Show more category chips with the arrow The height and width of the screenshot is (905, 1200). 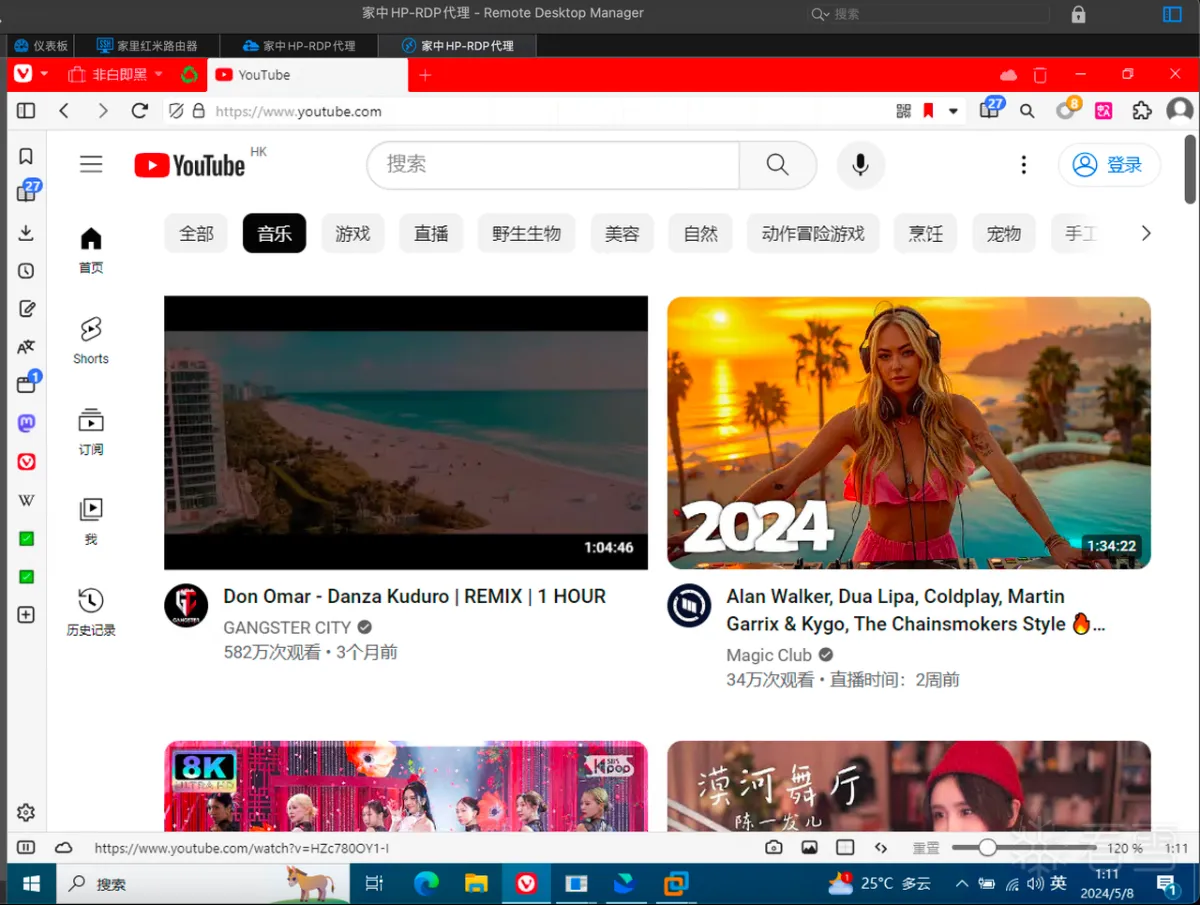pyautogui.click(x=1146, y=233)
